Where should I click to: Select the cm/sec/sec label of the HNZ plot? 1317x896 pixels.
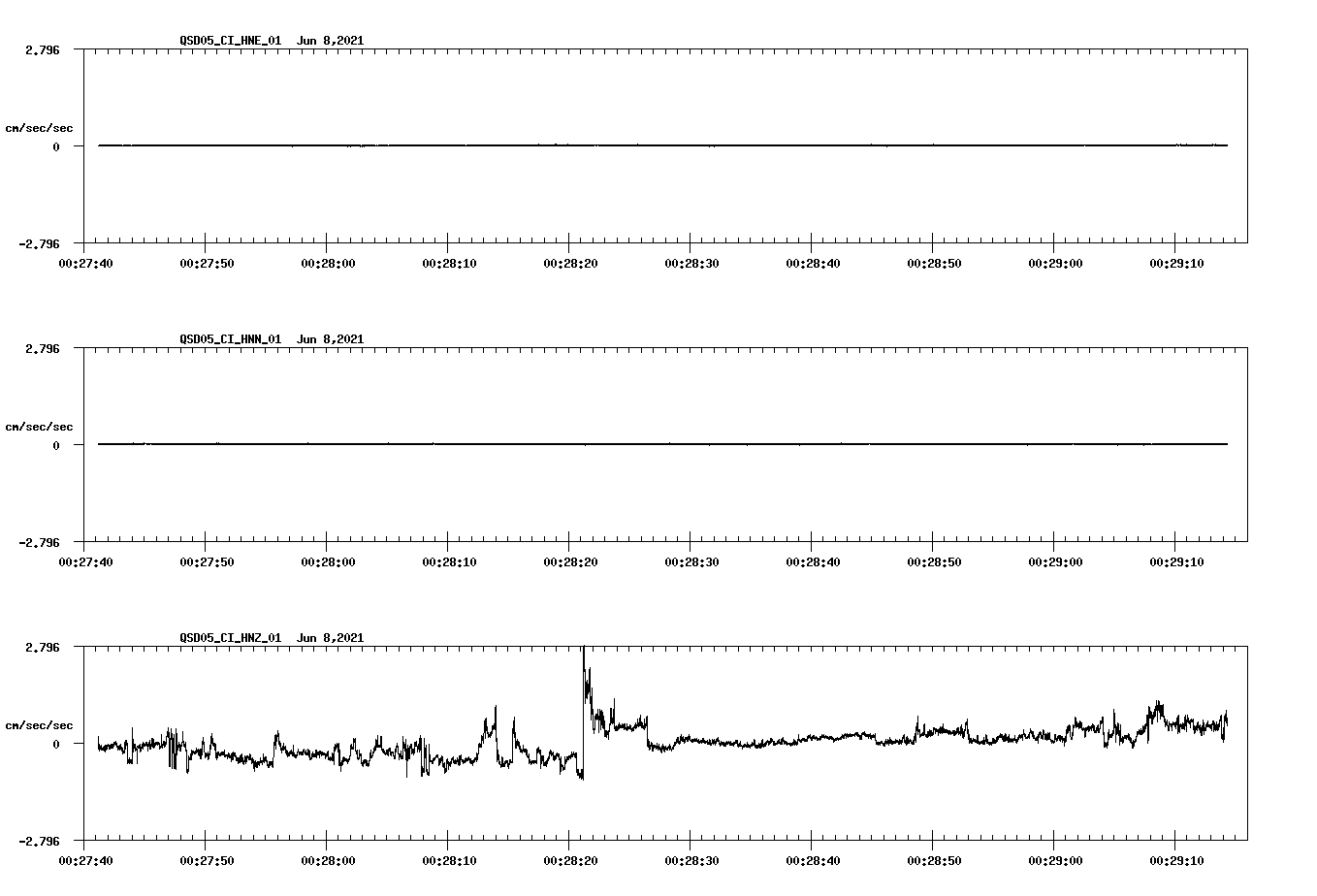[39, 725]
